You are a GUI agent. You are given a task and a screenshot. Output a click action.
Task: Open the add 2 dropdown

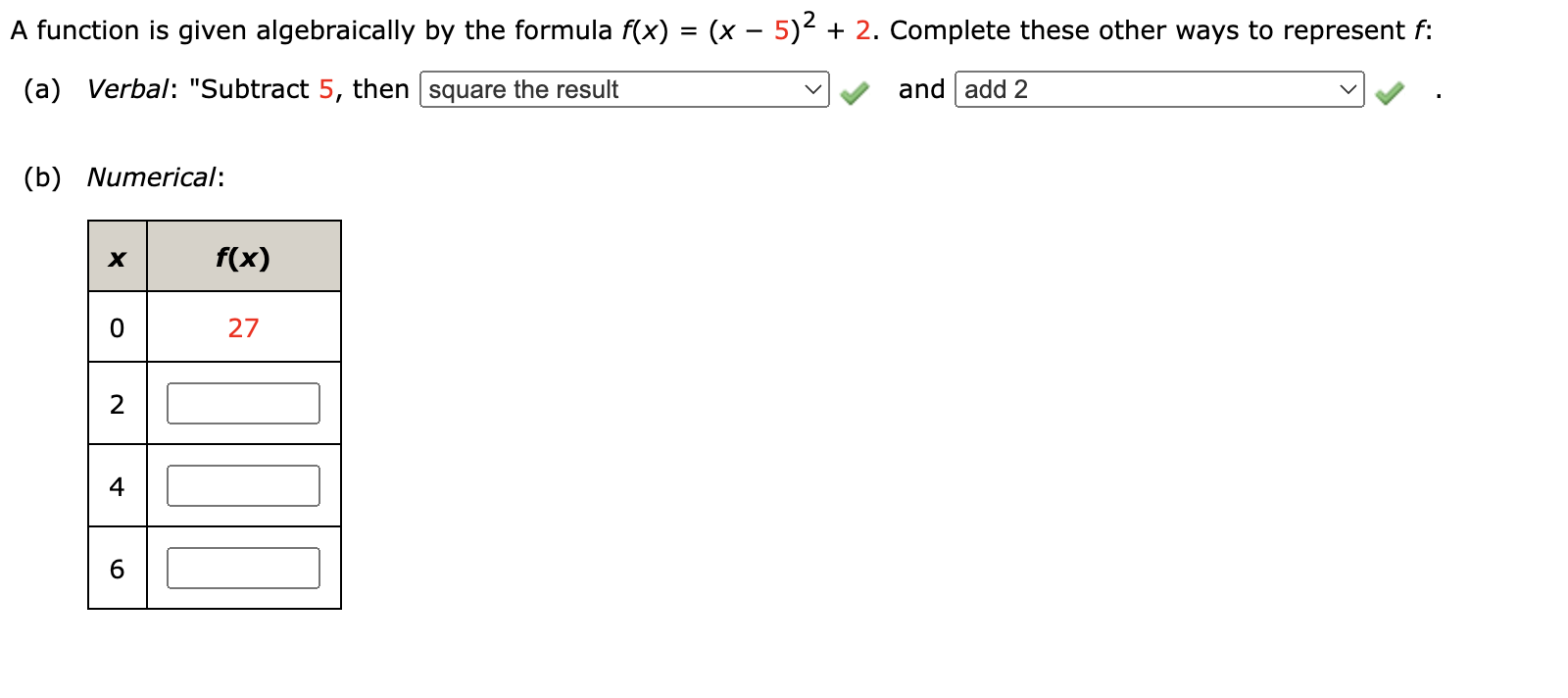1159,90
